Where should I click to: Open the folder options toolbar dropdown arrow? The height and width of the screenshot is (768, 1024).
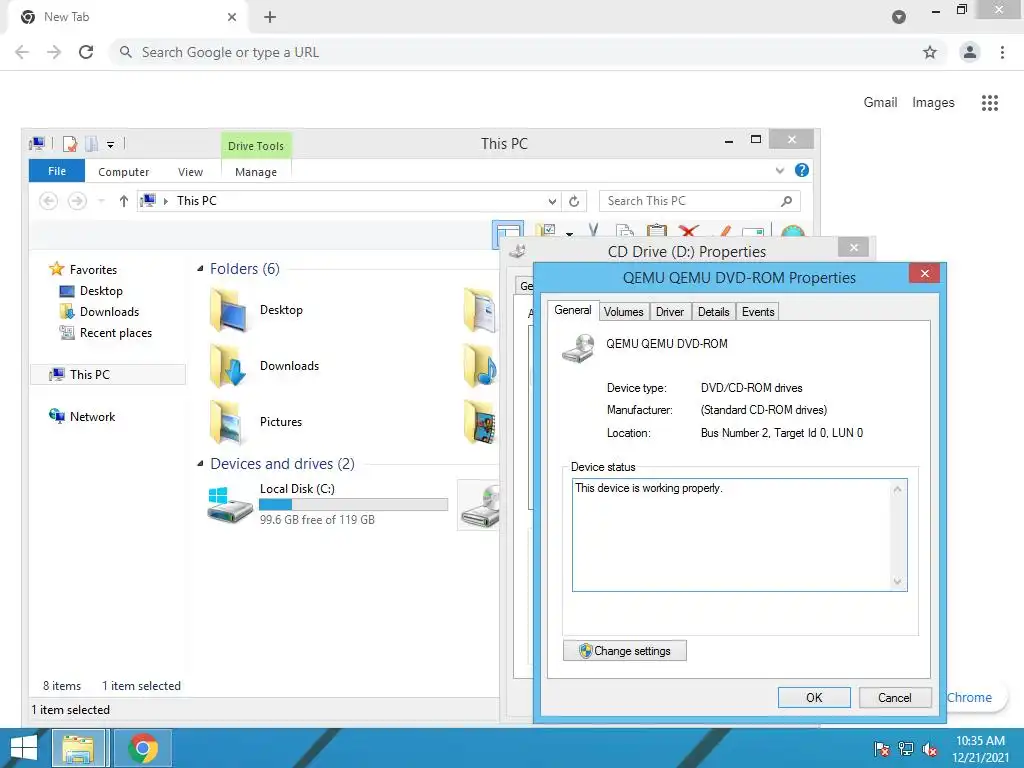(569, 232)
